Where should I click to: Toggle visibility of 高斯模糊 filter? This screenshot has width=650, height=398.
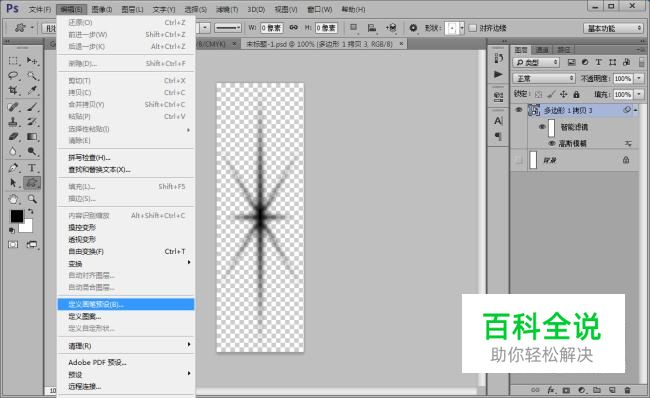point(552,143)
